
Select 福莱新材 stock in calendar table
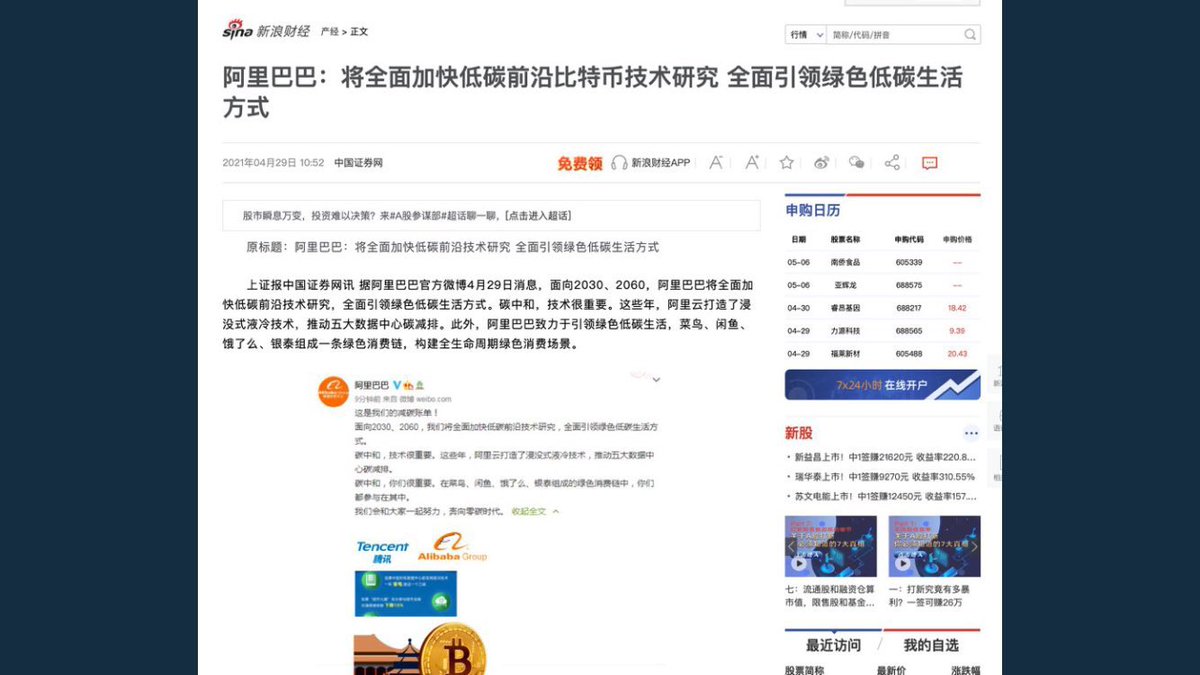[x=845, y=354]
